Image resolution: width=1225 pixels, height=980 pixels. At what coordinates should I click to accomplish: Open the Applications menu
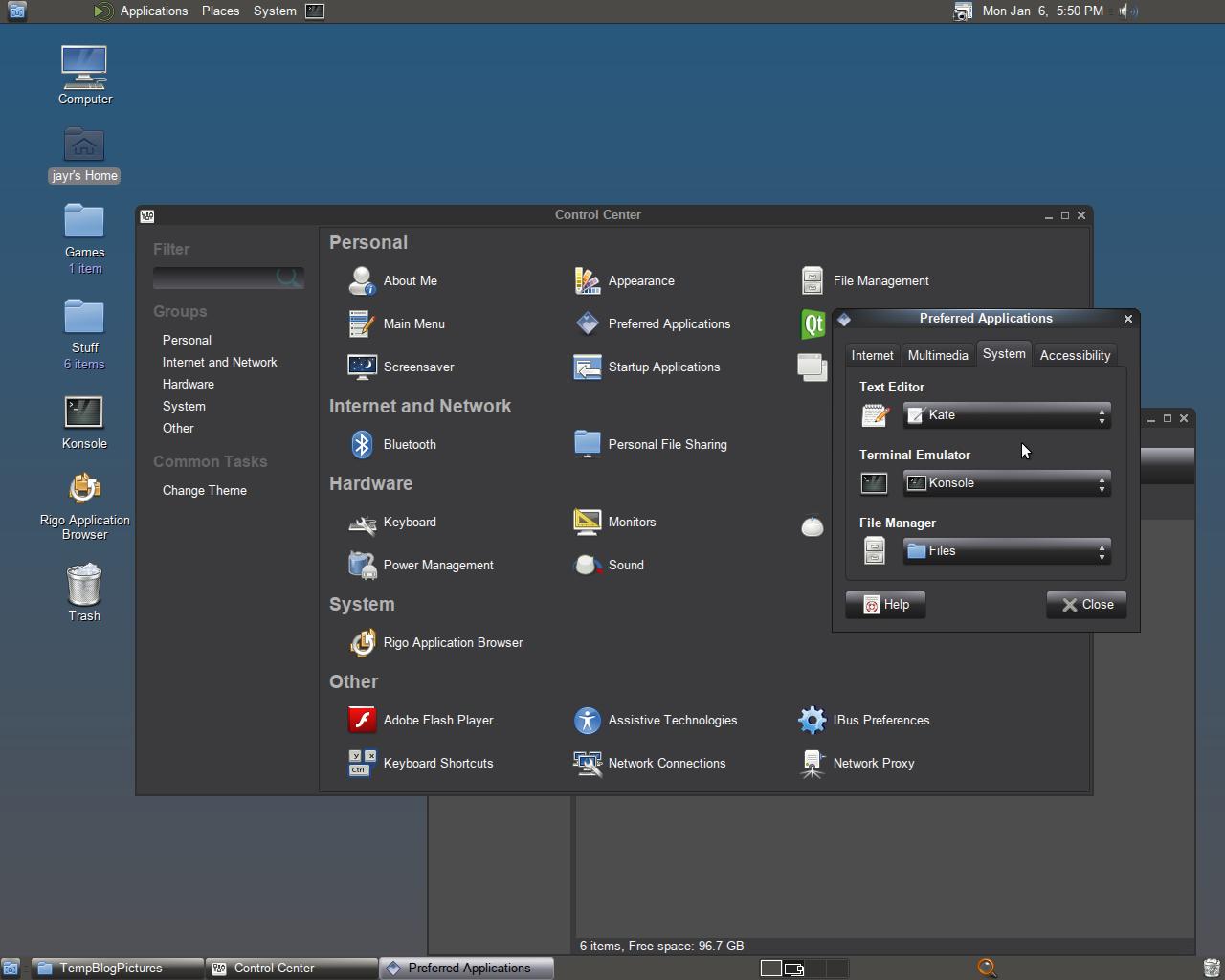tap(154, 11)
